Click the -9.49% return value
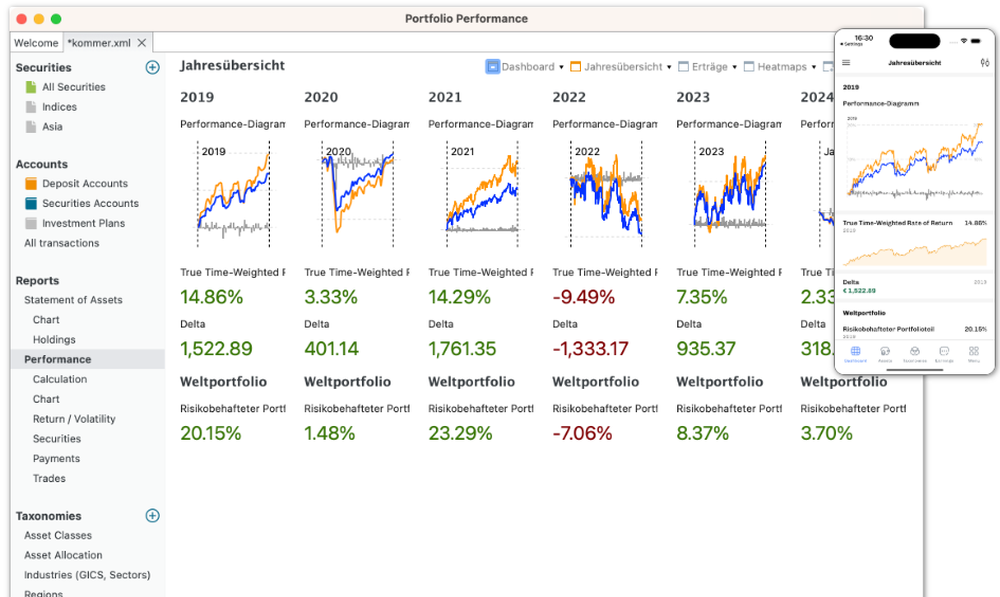 584,297
